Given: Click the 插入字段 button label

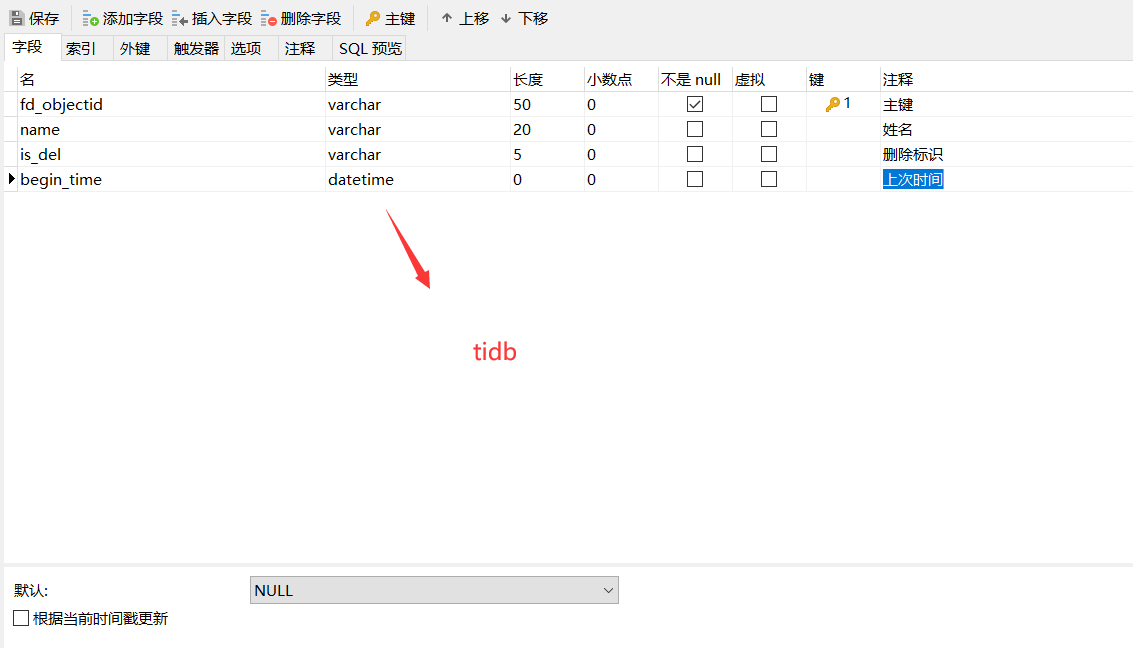Looking at the screenshot, I should [x=222, y=19].
